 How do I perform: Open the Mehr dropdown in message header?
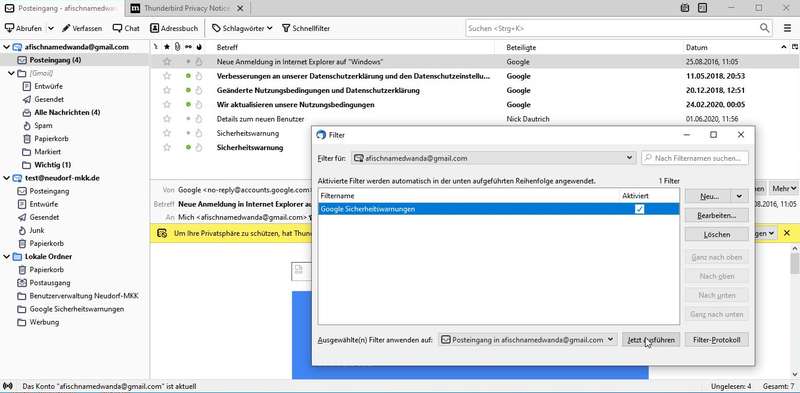point(784,189)
